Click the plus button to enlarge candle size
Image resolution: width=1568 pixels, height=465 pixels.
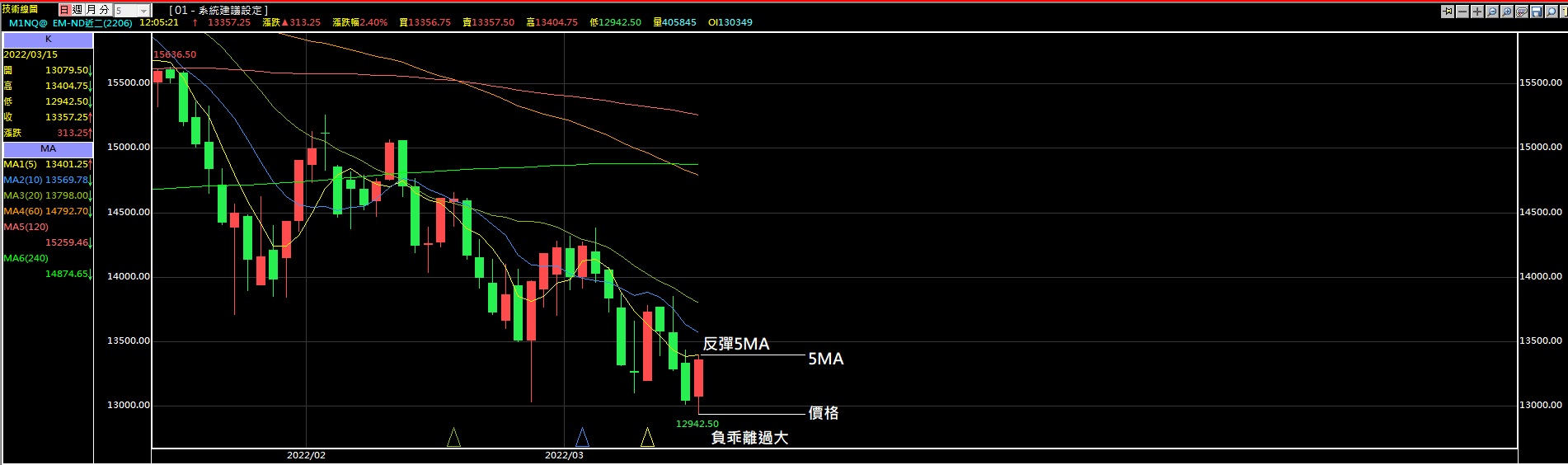1477,12
